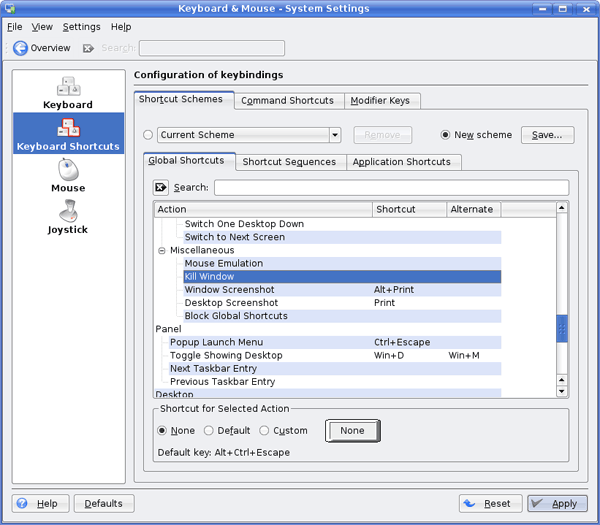Viewport: 600px width, 525px height.
Task: Select the Current Scheme radio button
Action: [x=148, y=135]
